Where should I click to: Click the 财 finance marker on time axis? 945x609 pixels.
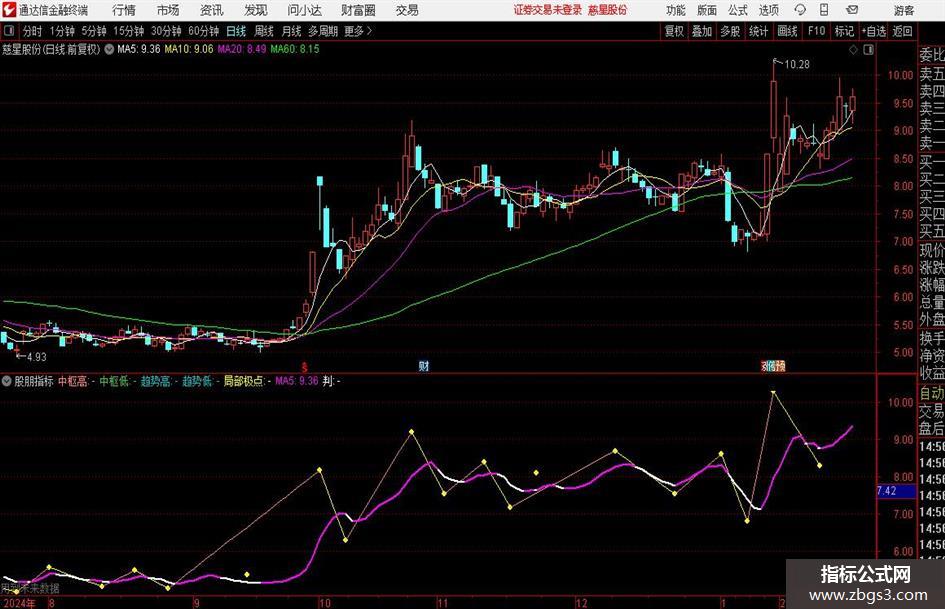pos(424,366)
